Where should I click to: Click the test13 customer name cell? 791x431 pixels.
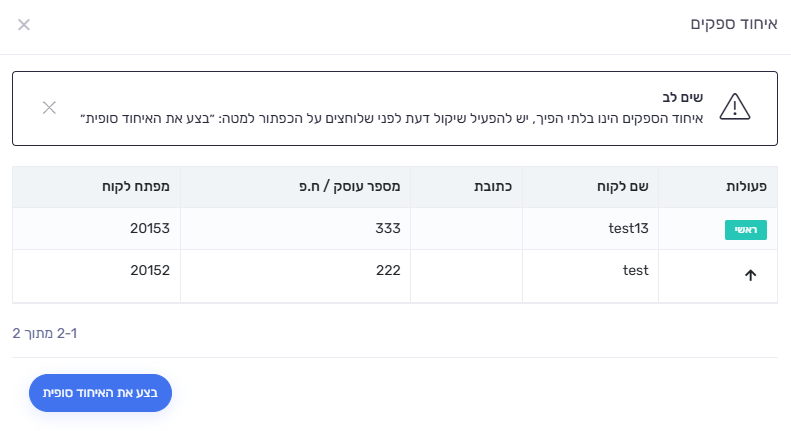coord(590,229)
